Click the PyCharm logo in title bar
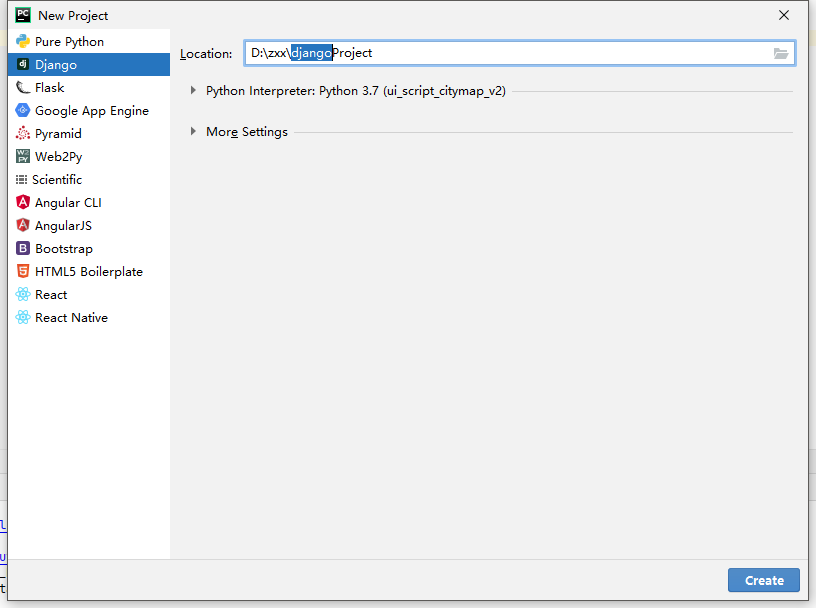The height and width of the screenshot is (608, 816). (23, 15)
